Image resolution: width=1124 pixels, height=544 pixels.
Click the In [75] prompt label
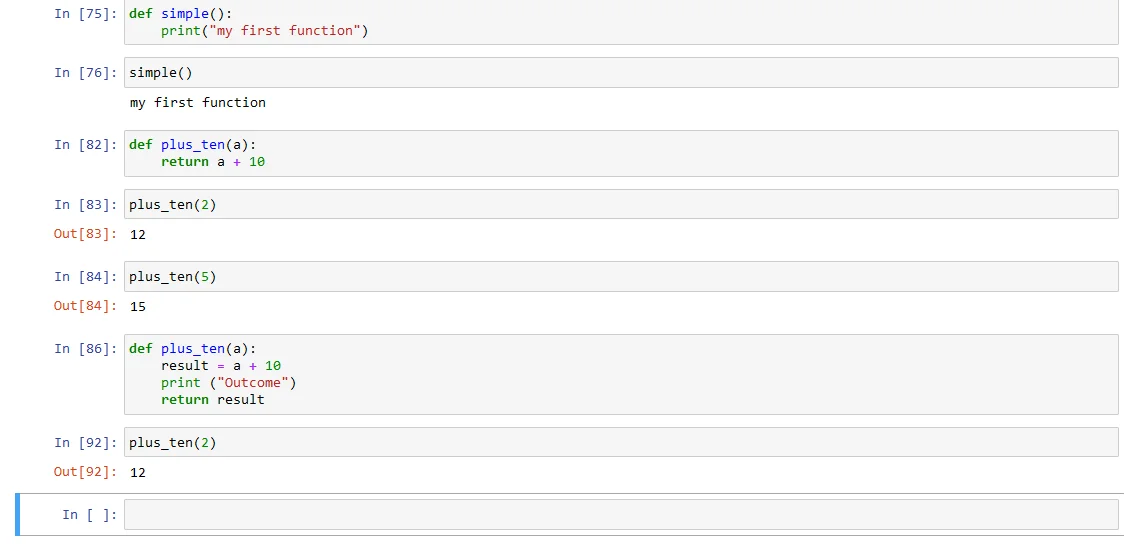[85, 14]
